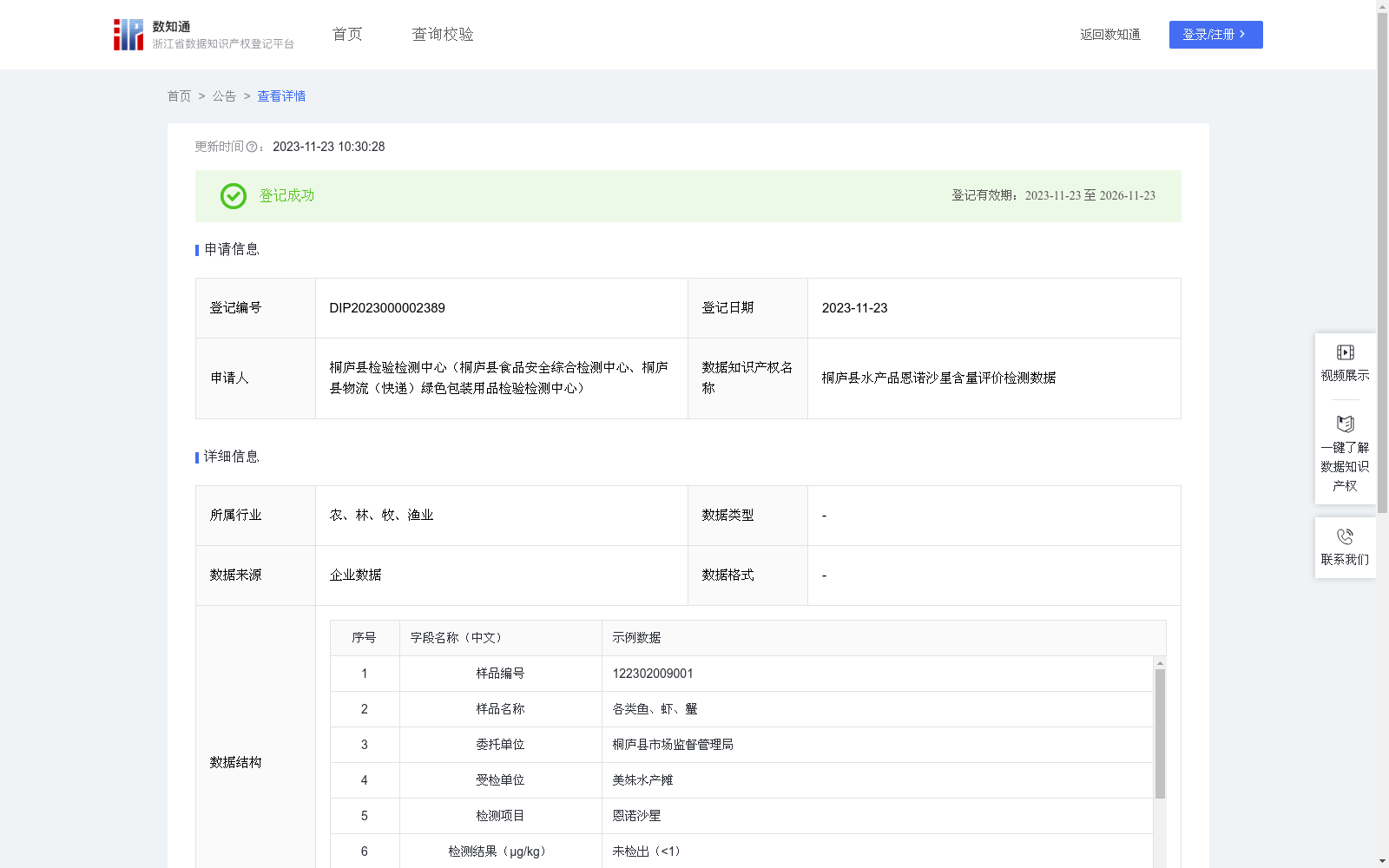Click the 登录/注册 button
The height and width of the screenshot is (868, 1389).
click(x=1215, y=35)
